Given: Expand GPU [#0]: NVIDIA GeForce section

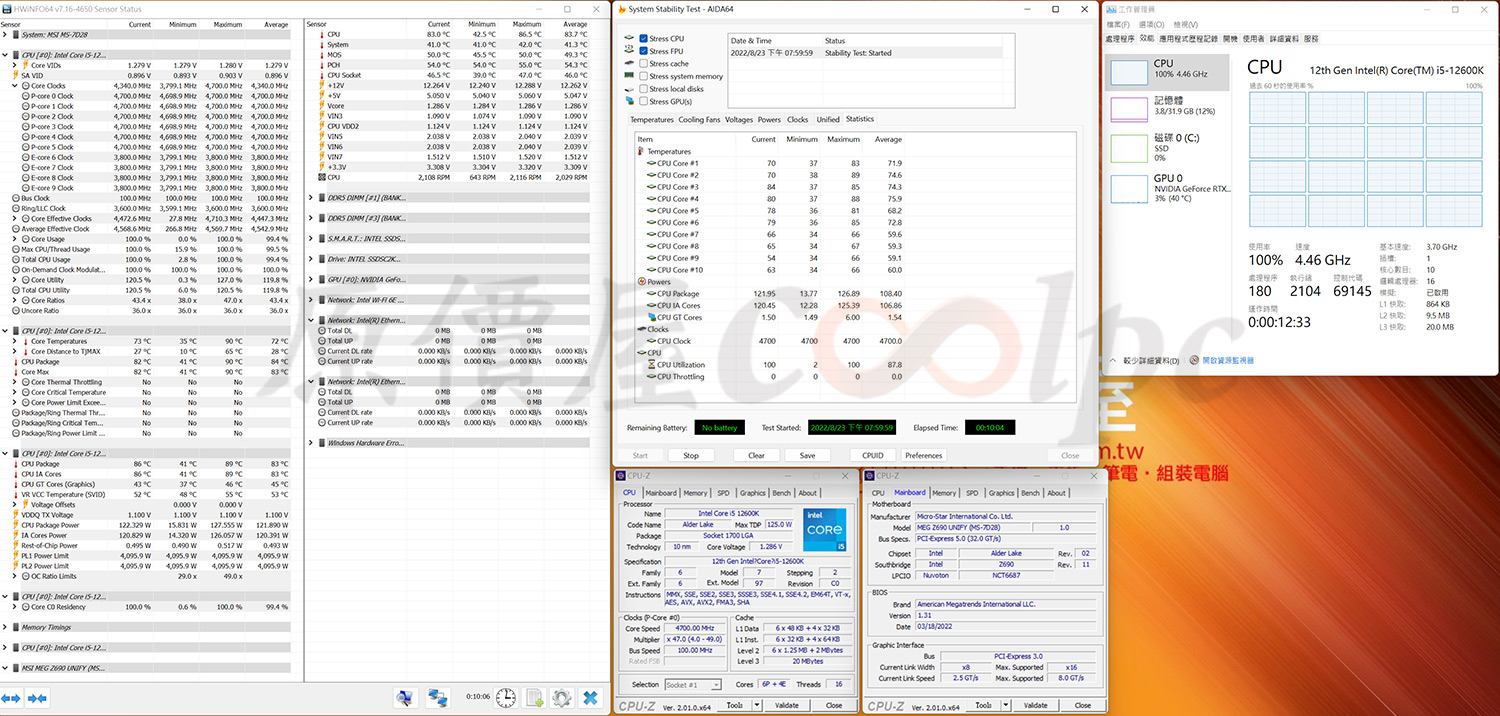Looking at the screenshot, I should coord(311,279).
